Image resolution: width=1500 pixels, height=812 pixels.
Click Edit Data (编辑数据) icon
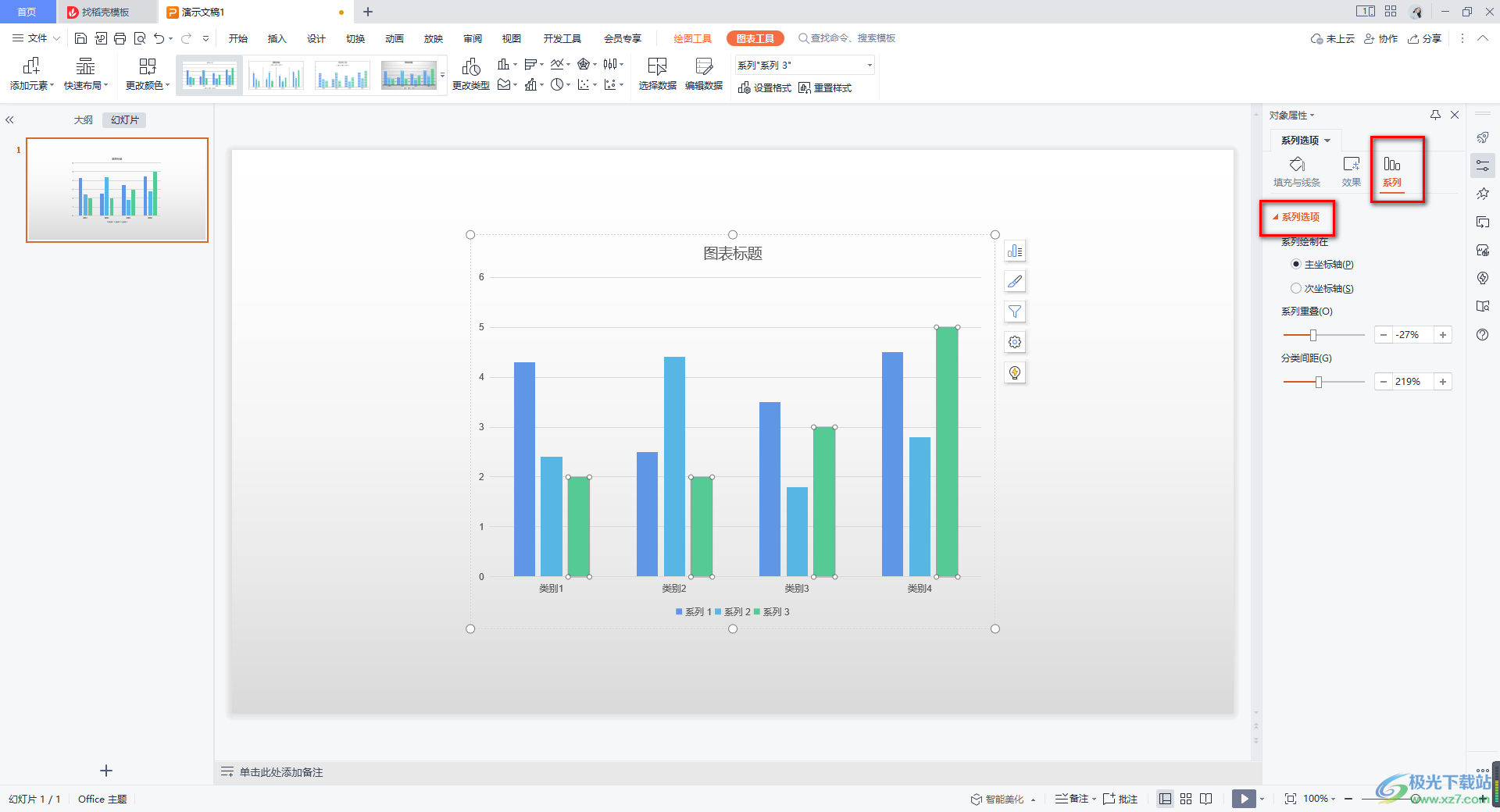point(704,74)
